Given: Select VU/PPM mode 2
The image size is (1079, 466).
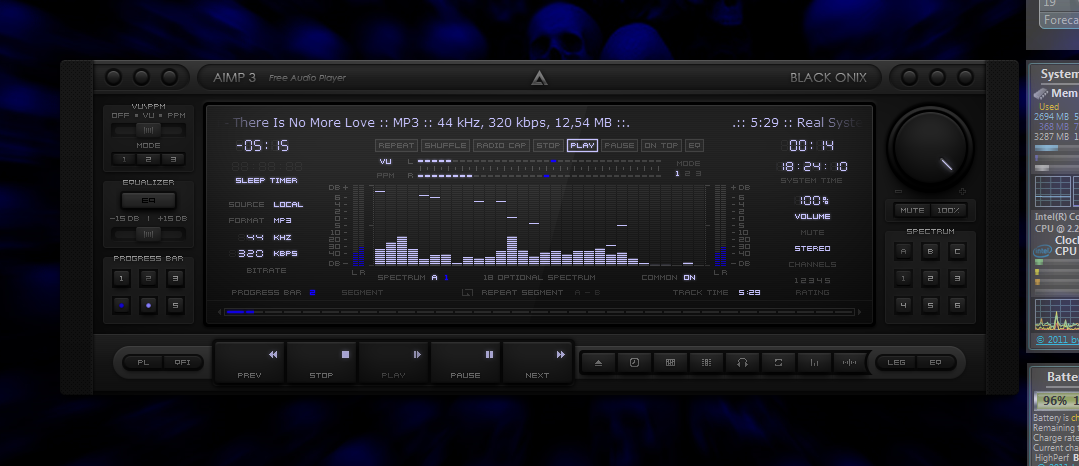Looking at the screenshot, I should tap(148, 159).
